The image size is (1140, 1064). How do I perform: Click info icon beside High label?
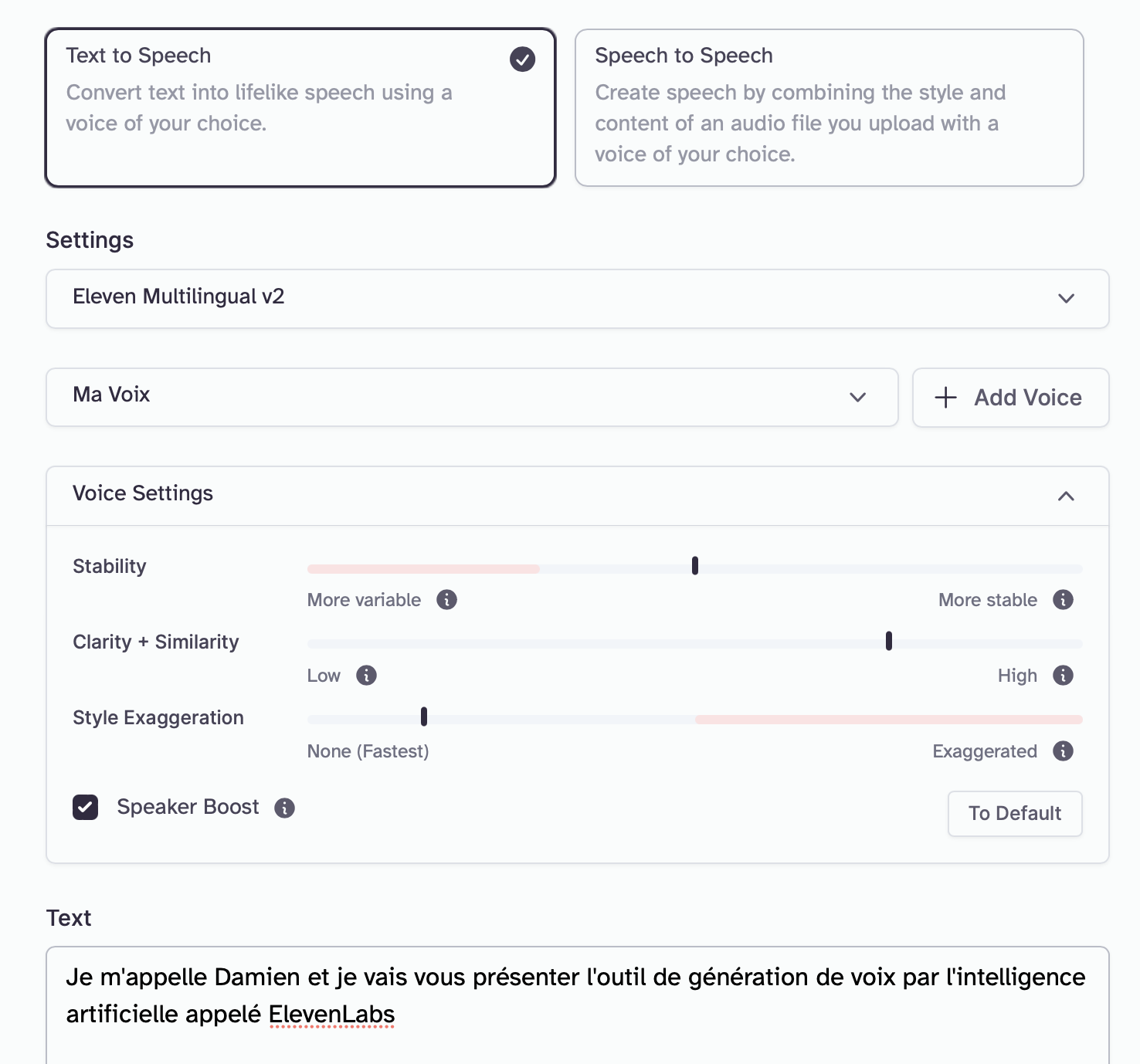pos(1063,676)
